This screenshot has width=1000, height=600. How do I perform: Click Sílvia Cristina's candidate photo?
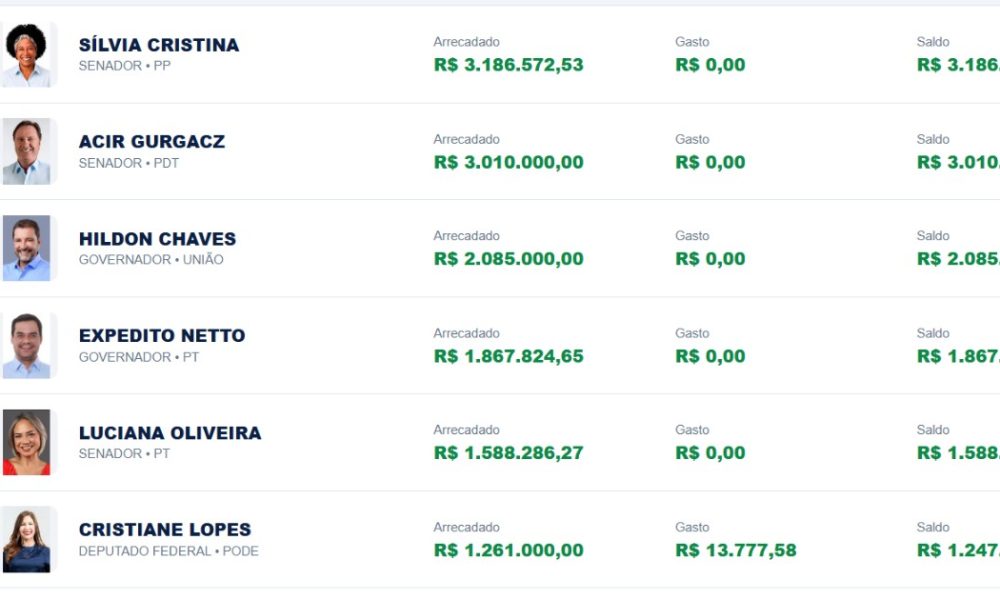(x=27, y=55)
